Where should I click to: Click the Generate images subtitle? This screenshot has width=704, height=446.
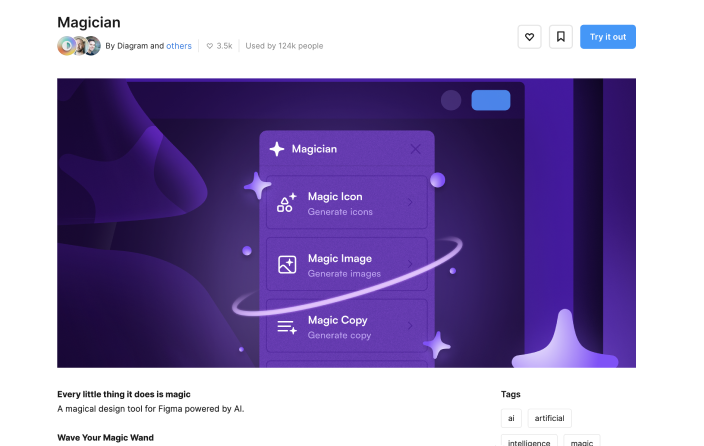tap(344, 274)
